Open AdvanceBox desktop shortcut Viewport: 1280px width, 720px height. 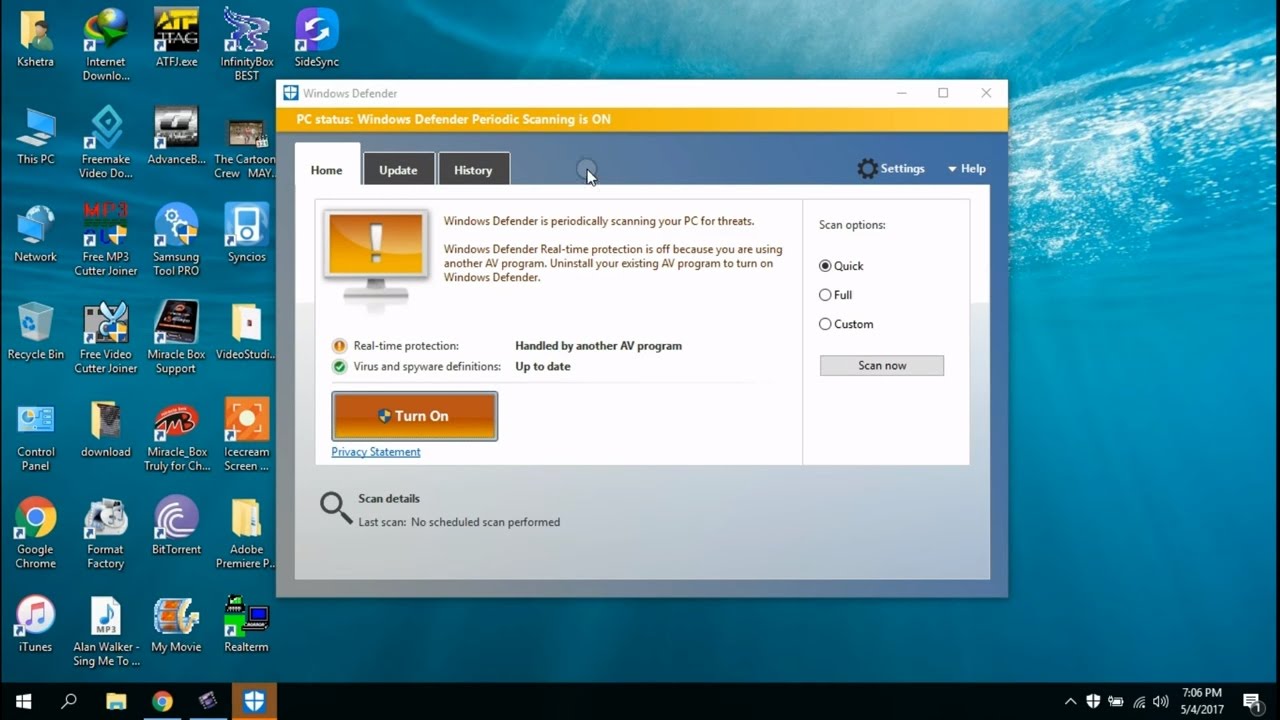(x=176, y=135)
